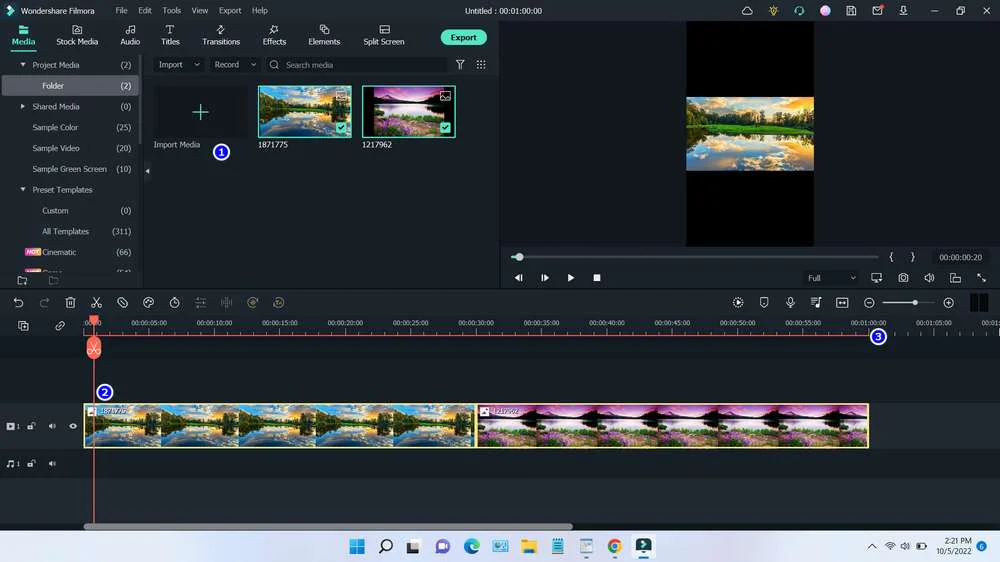1000x562 pixels.
Task: Click the render preview icon above the timeline
Action: (x=738, y=303)
